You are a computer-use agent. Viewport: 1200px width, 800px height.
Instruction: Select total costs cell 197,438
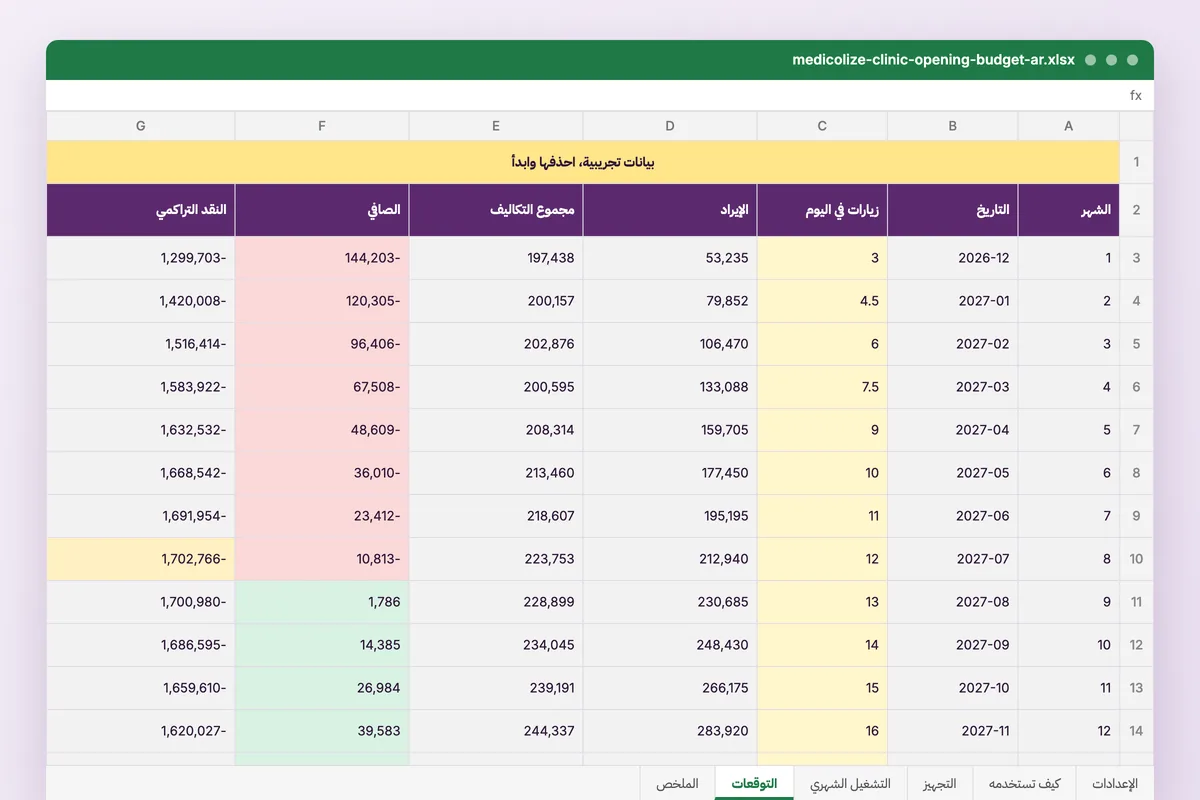pyautogui.click(x=496, y=258)
